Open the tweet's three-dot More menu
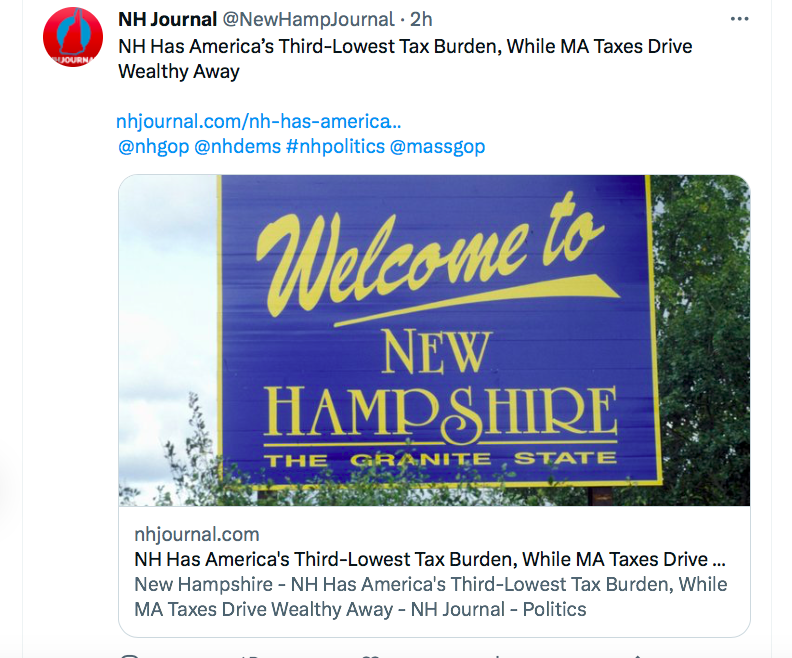This screenshot has width=792, height=658. [739, 19]
